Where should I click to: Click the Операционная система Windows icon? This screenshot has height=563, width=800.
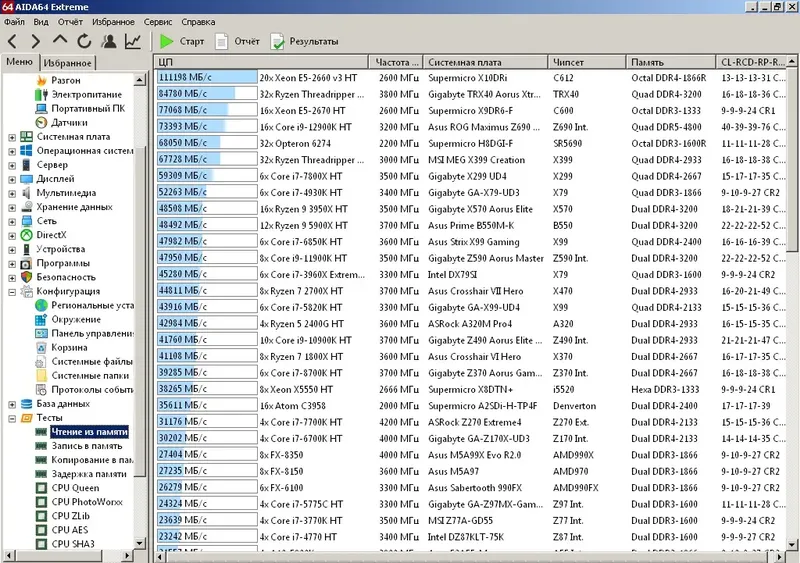(27, 151)
